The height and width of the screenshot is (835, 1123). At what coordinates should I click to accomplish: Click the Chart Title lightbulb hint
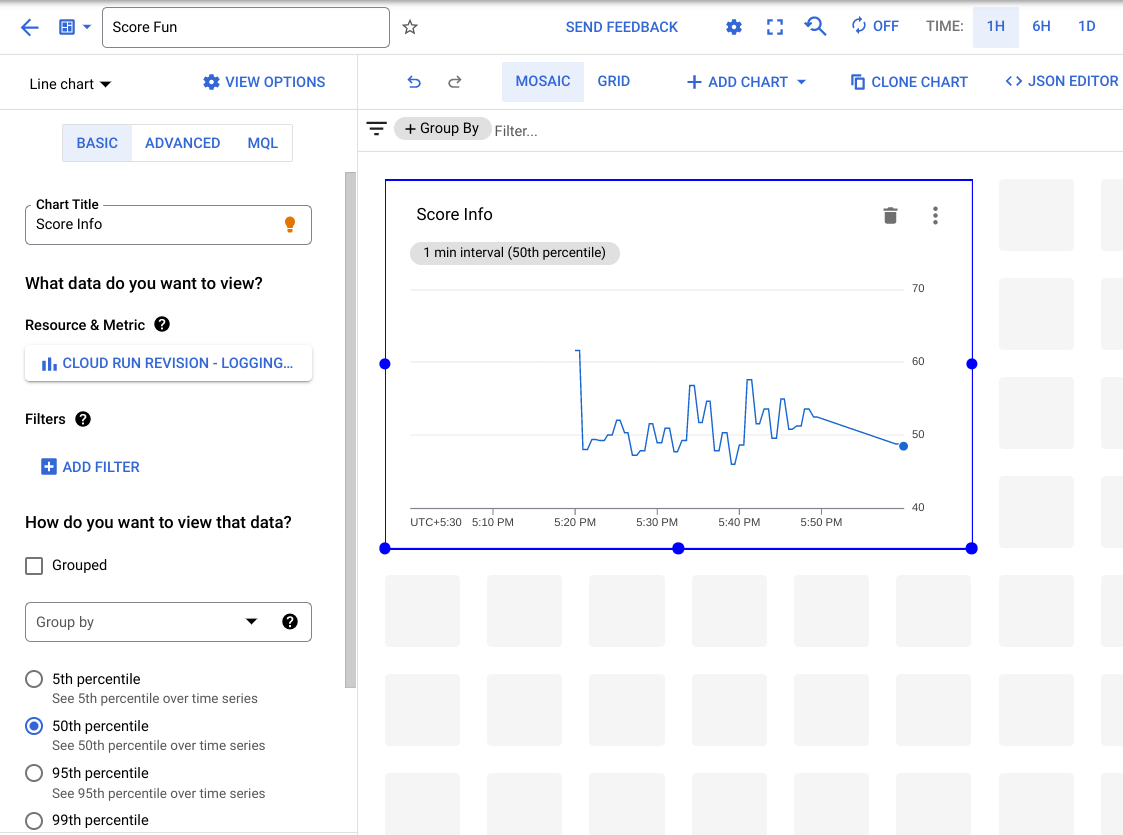289,224
